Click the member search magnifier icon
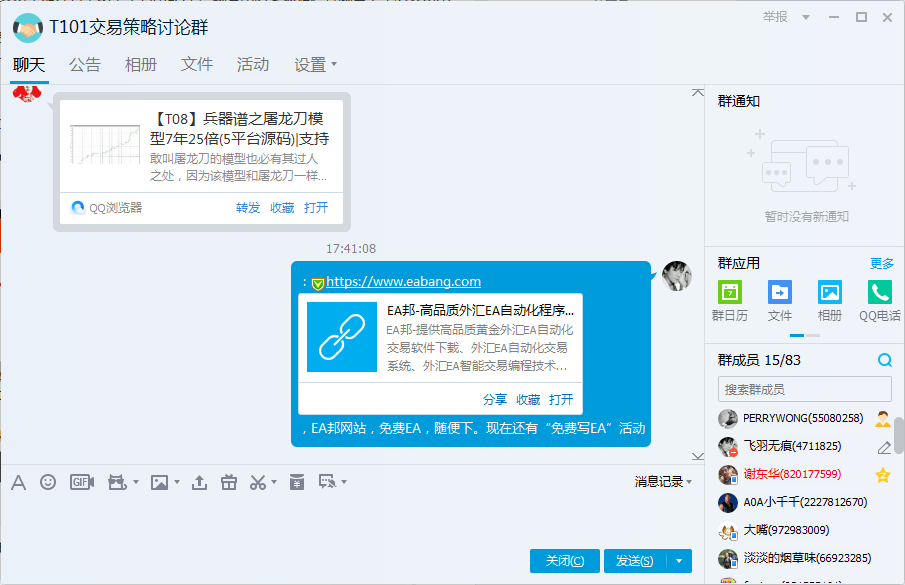905x585 pixels. pos(884,361)
